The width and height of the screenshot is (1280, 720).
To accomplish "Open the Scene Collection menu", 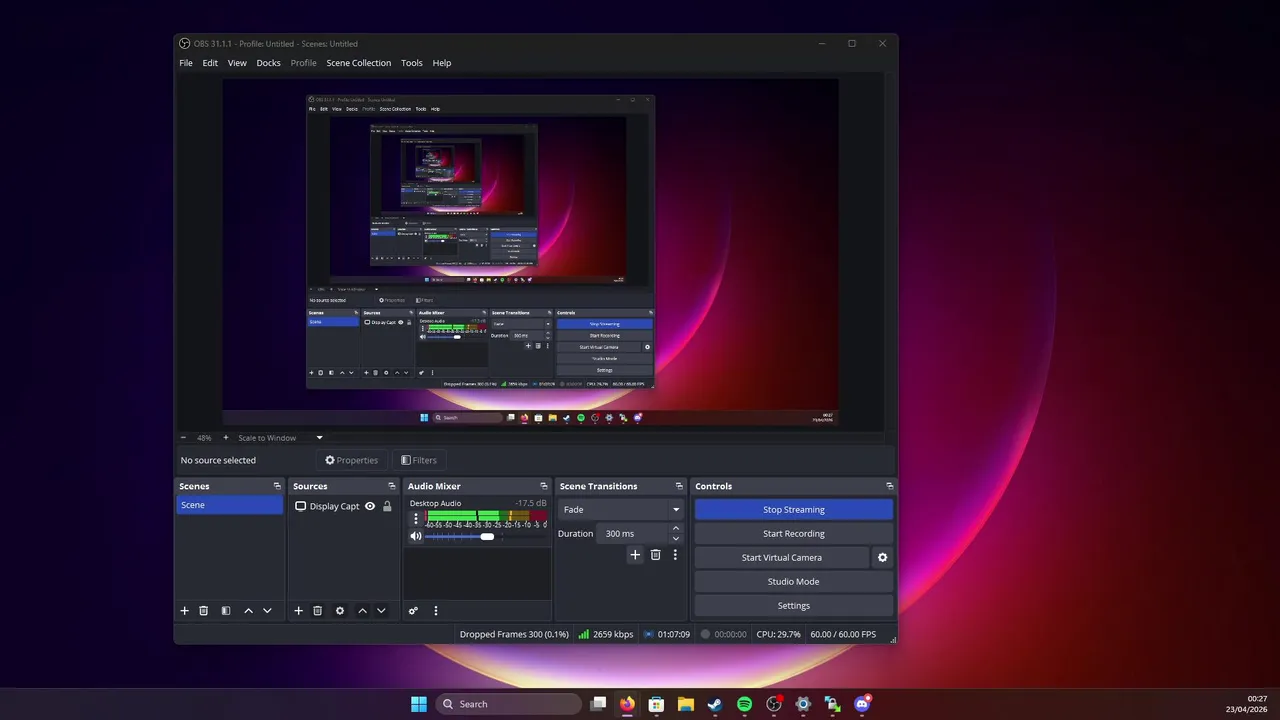I will point(358,63).
